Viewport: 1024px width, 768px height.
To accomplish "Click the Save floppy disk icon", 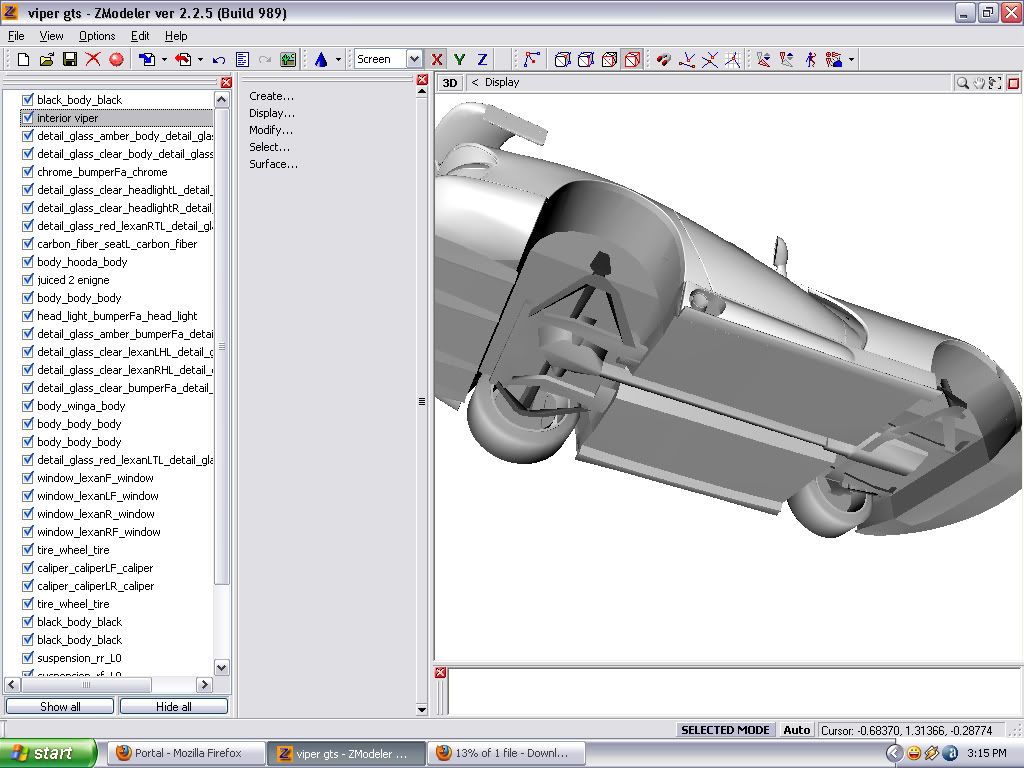I will 70,60.
